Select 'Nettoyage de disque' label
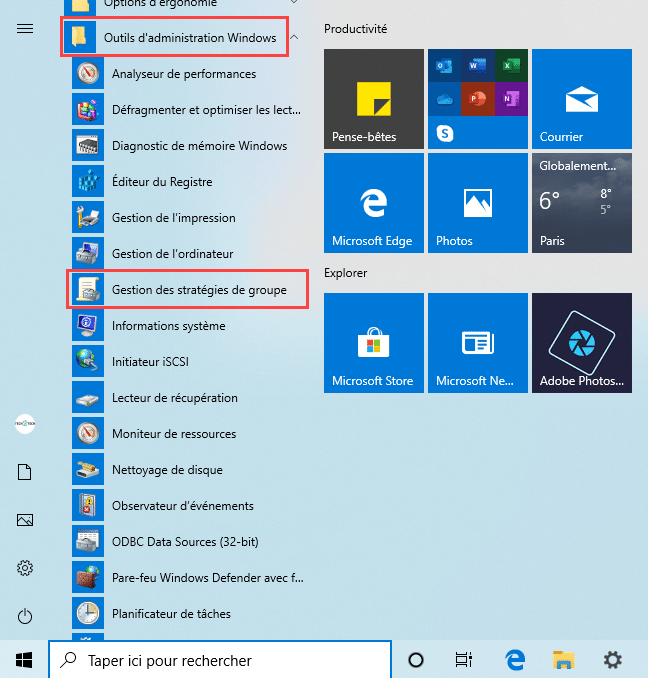This screenshot has height=678, width=648. [167, 470]
